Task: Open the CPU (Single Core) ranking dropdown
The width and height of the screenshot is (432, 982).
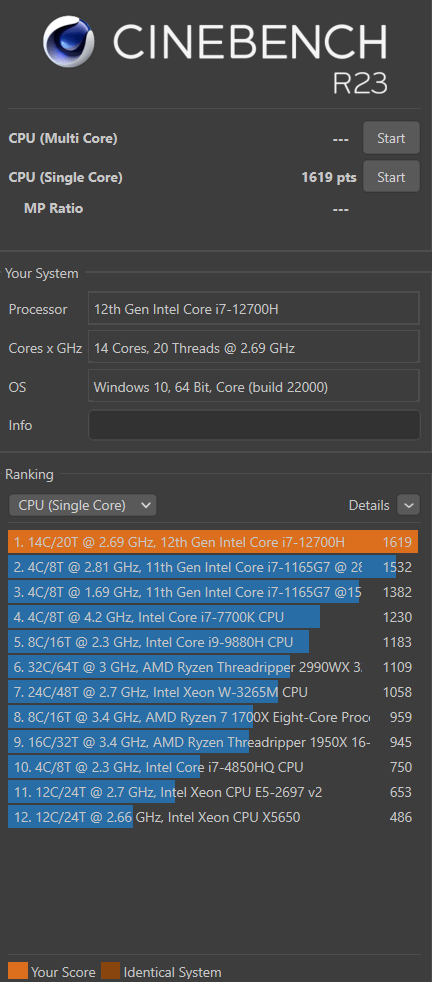Action: pos(83,505)
